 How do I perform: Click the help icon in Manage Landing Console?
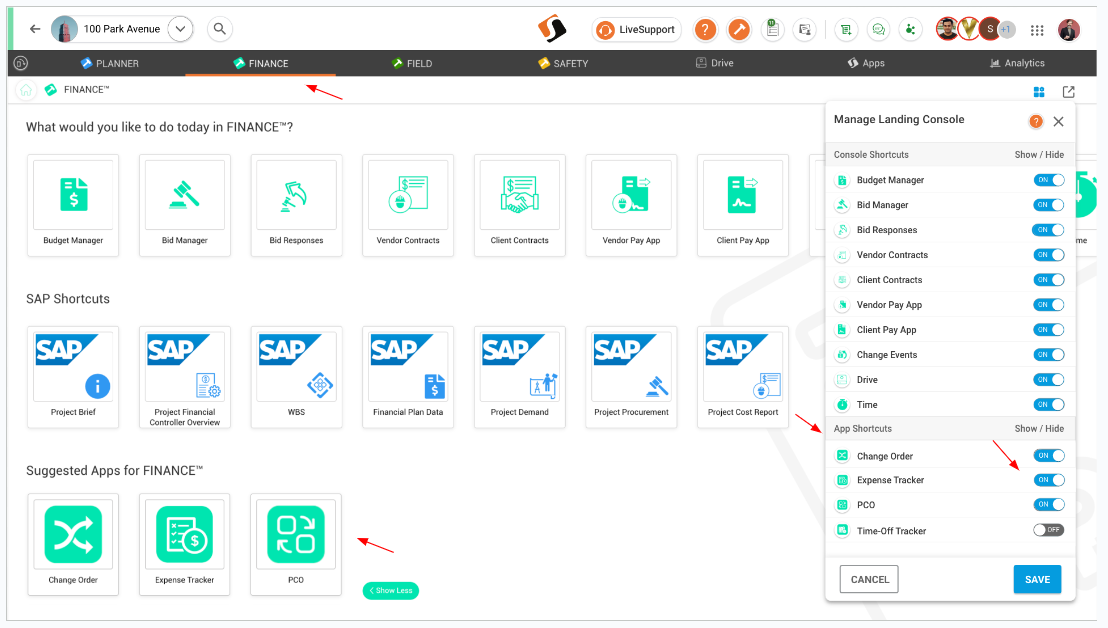(x=1035, y=122)
